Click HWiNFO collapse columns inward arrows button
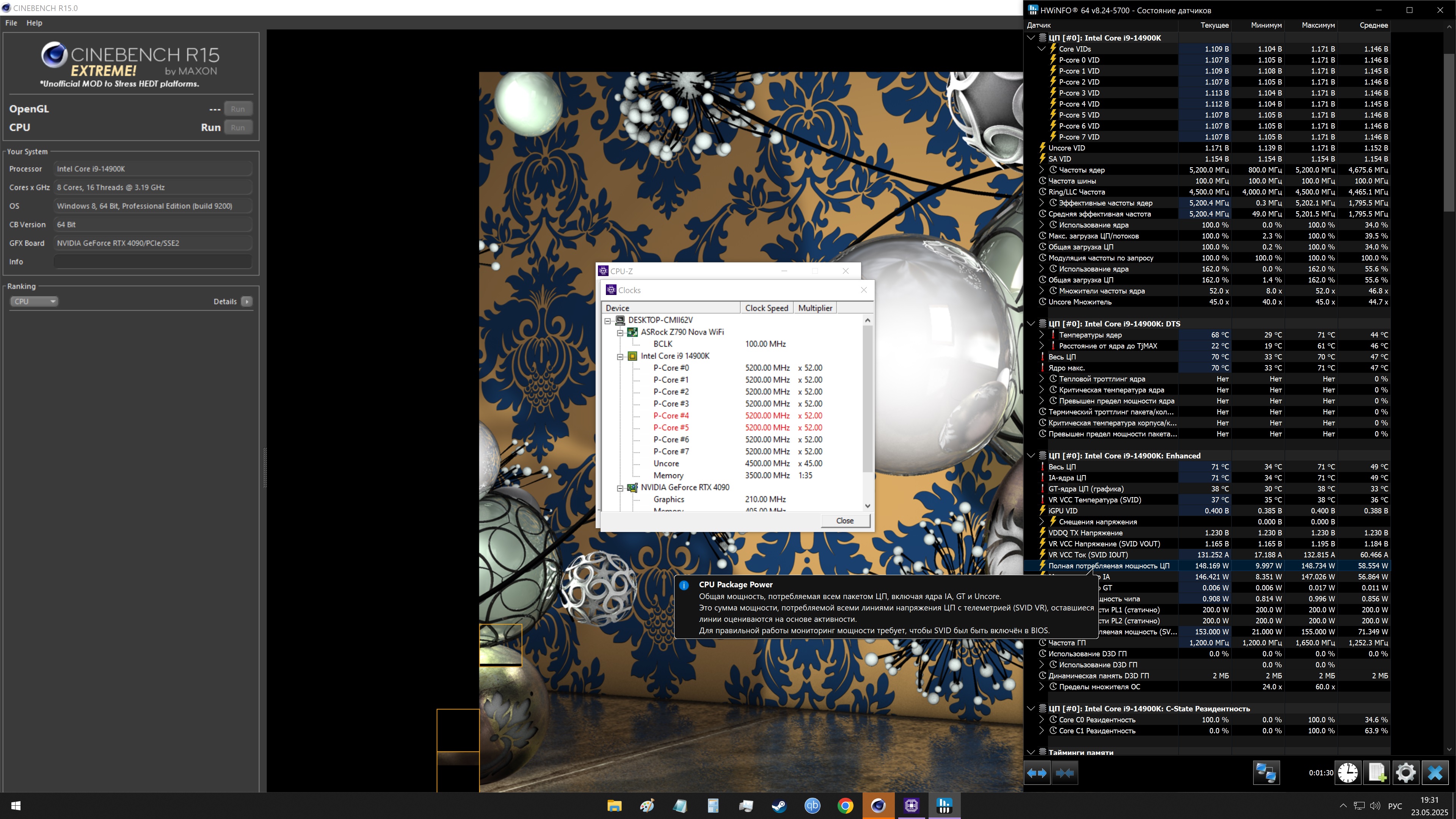The image size is (1456, 819). [x=1064, y=773]
